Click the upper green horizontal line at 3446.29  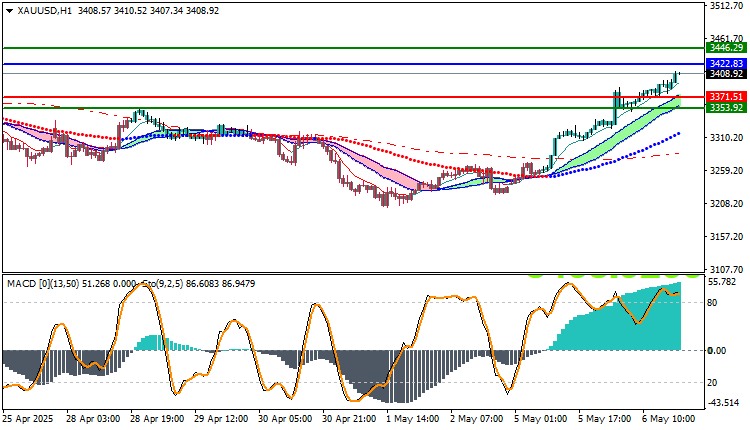354,48
